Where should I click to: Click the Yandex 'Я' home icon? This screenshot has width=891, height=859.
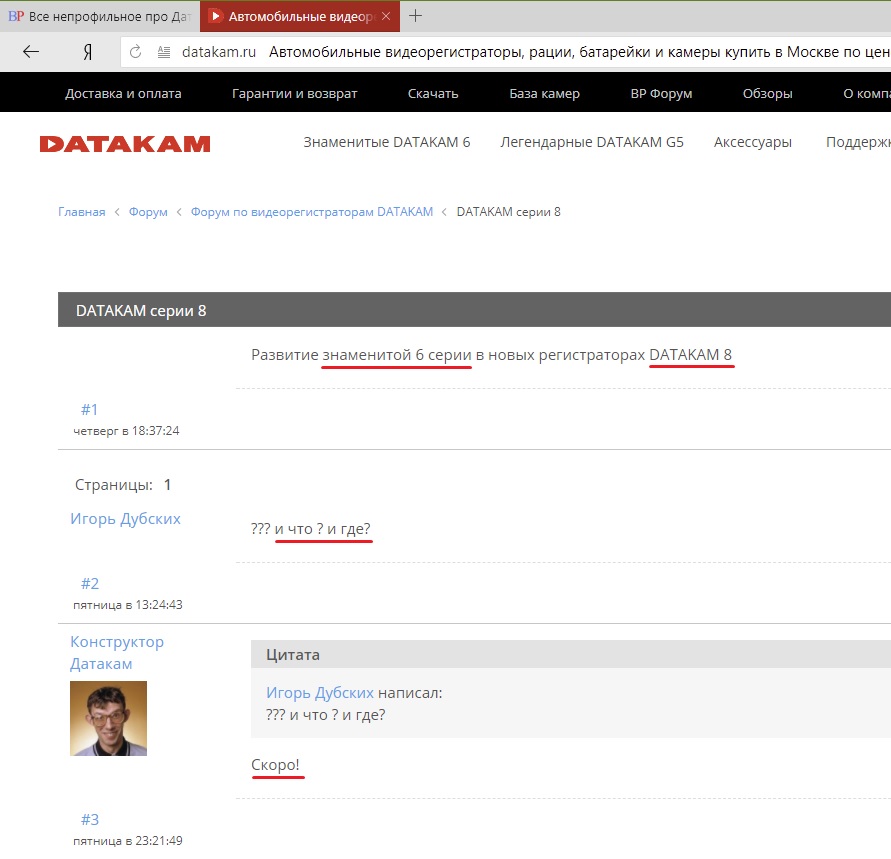coord(88,52)
